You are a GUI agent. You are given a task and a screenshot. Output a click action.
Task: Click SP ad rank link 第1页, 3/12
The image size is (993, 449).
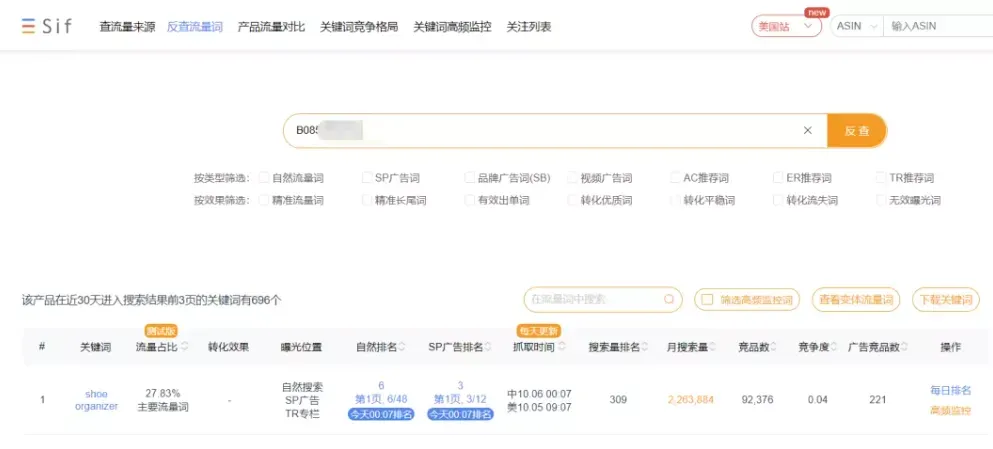[460, 400]
